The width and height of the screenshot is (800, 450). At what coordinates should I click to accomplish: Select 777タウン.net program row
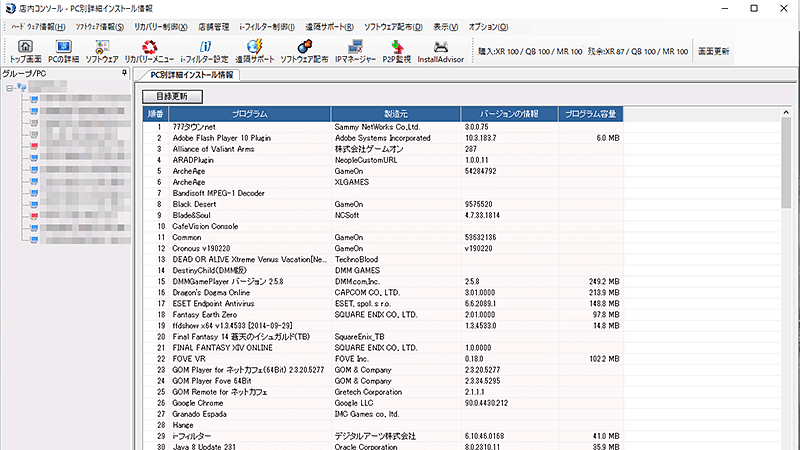coord(383,127)
